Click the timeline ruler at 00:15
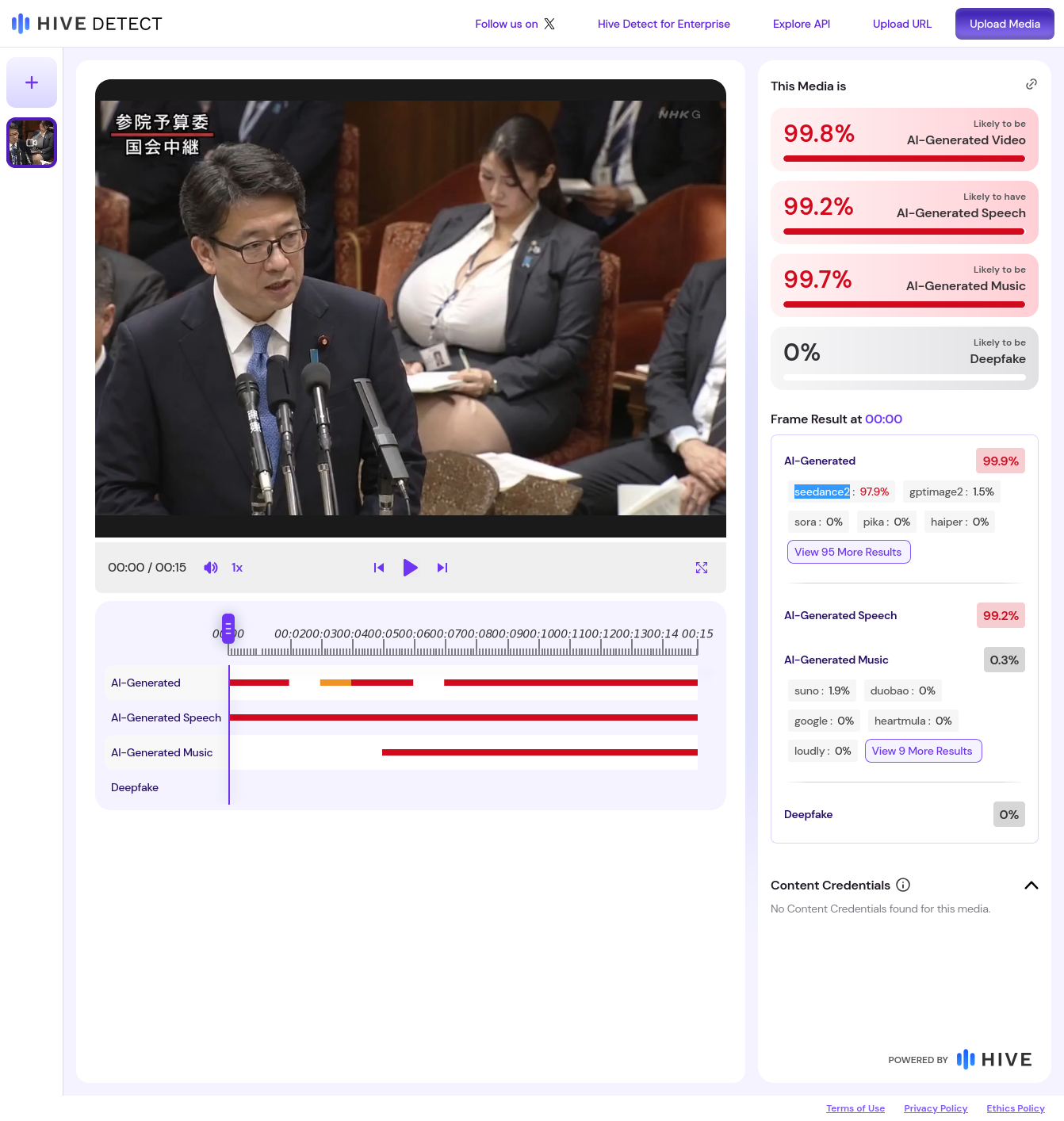Screen dimensions: 1064x1121 click(698, 633)
